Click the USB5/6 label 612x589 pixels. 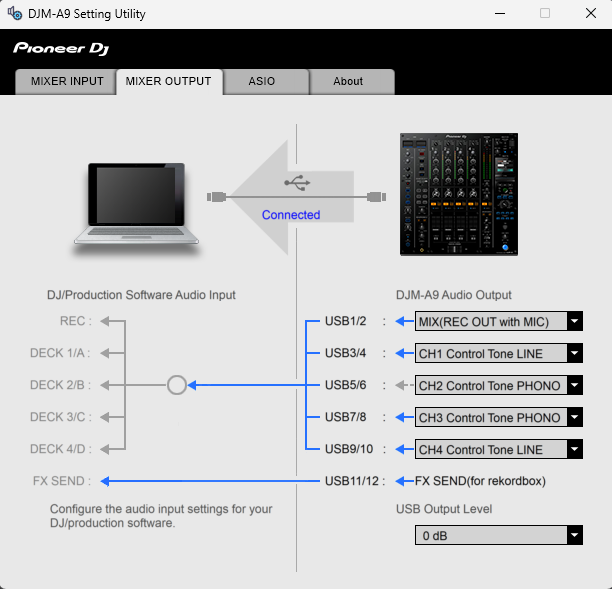click(x=345, y=385)
